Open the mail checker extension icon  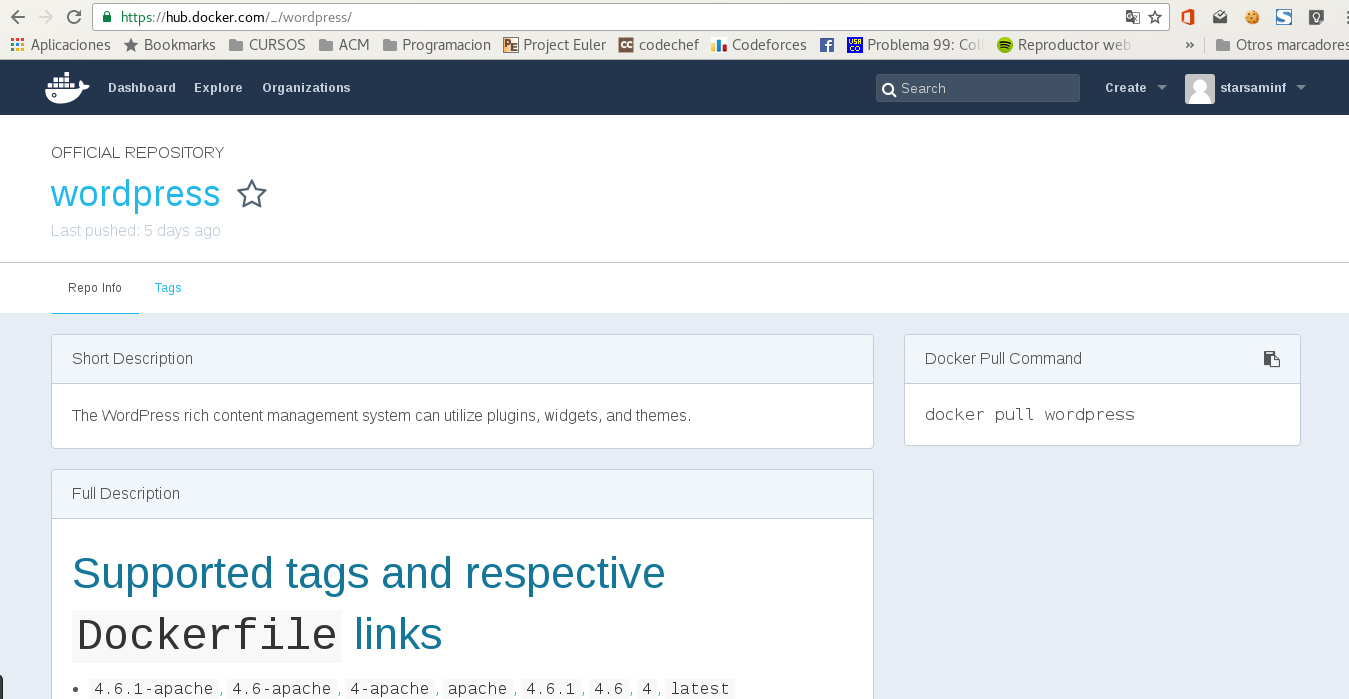[x=1220, y=17]
